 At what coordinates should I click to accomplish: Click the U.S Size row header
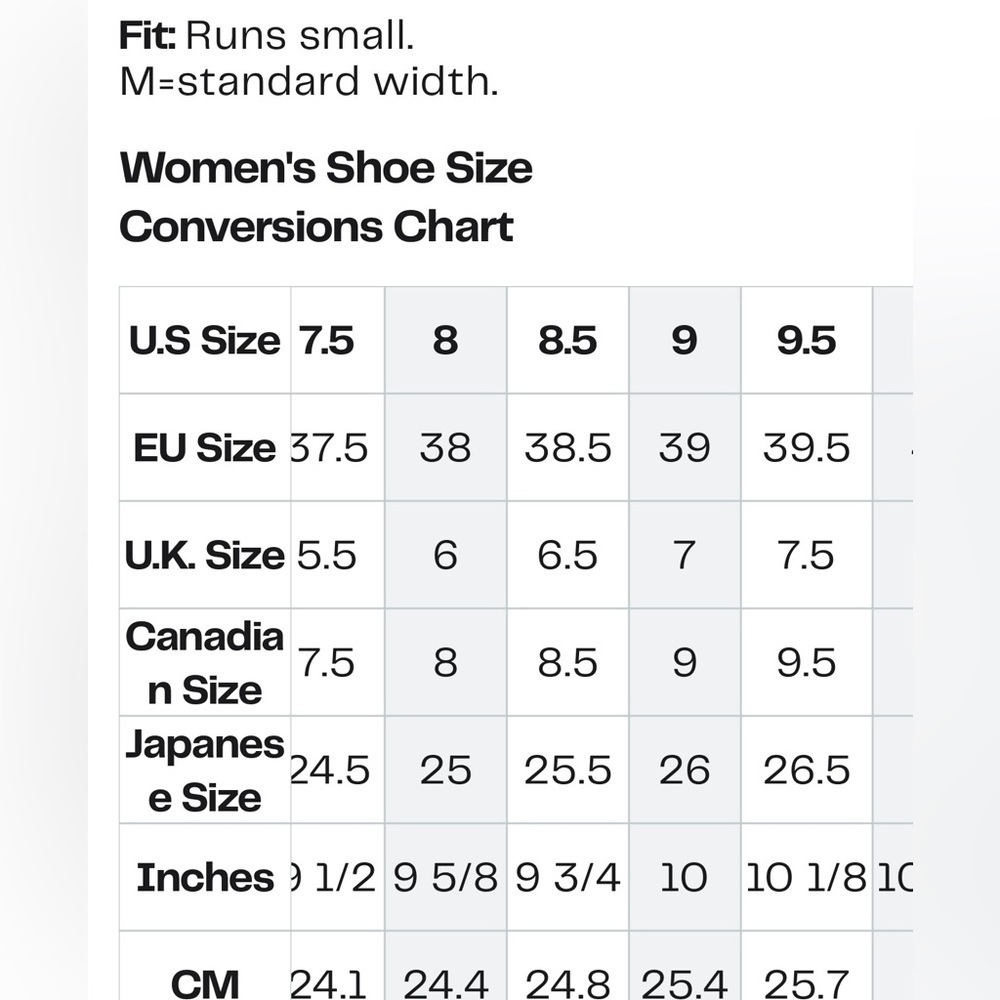point(205,341)
